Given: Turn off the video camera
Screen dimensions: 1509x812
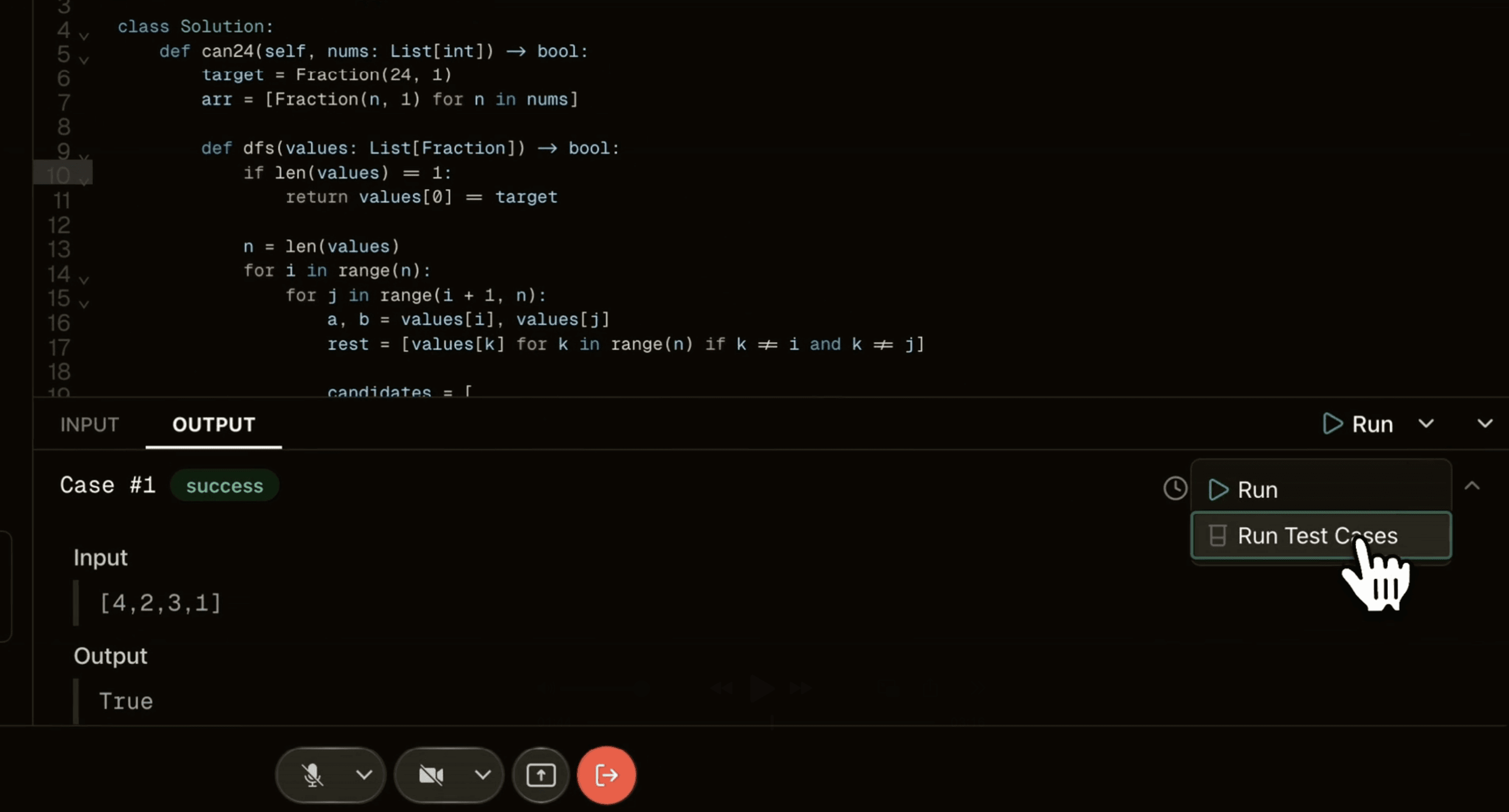Looking at the screenshot, I should (x=432, y=775).
